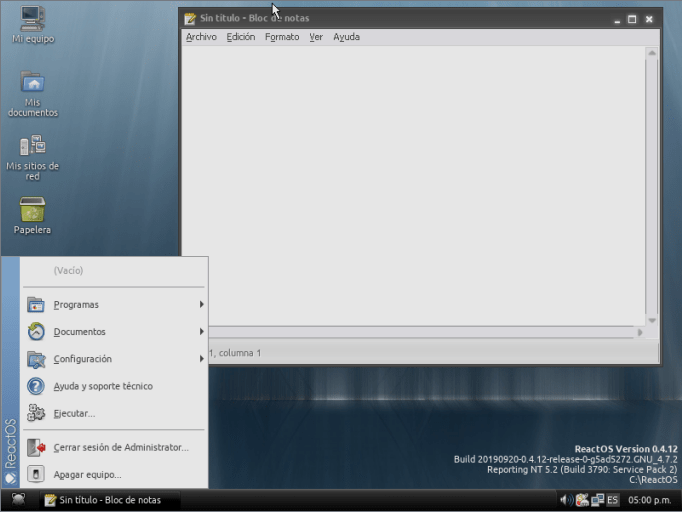
Task: Click the Configuración tools icon in Start menu
Action: click(x=36, y=359)
